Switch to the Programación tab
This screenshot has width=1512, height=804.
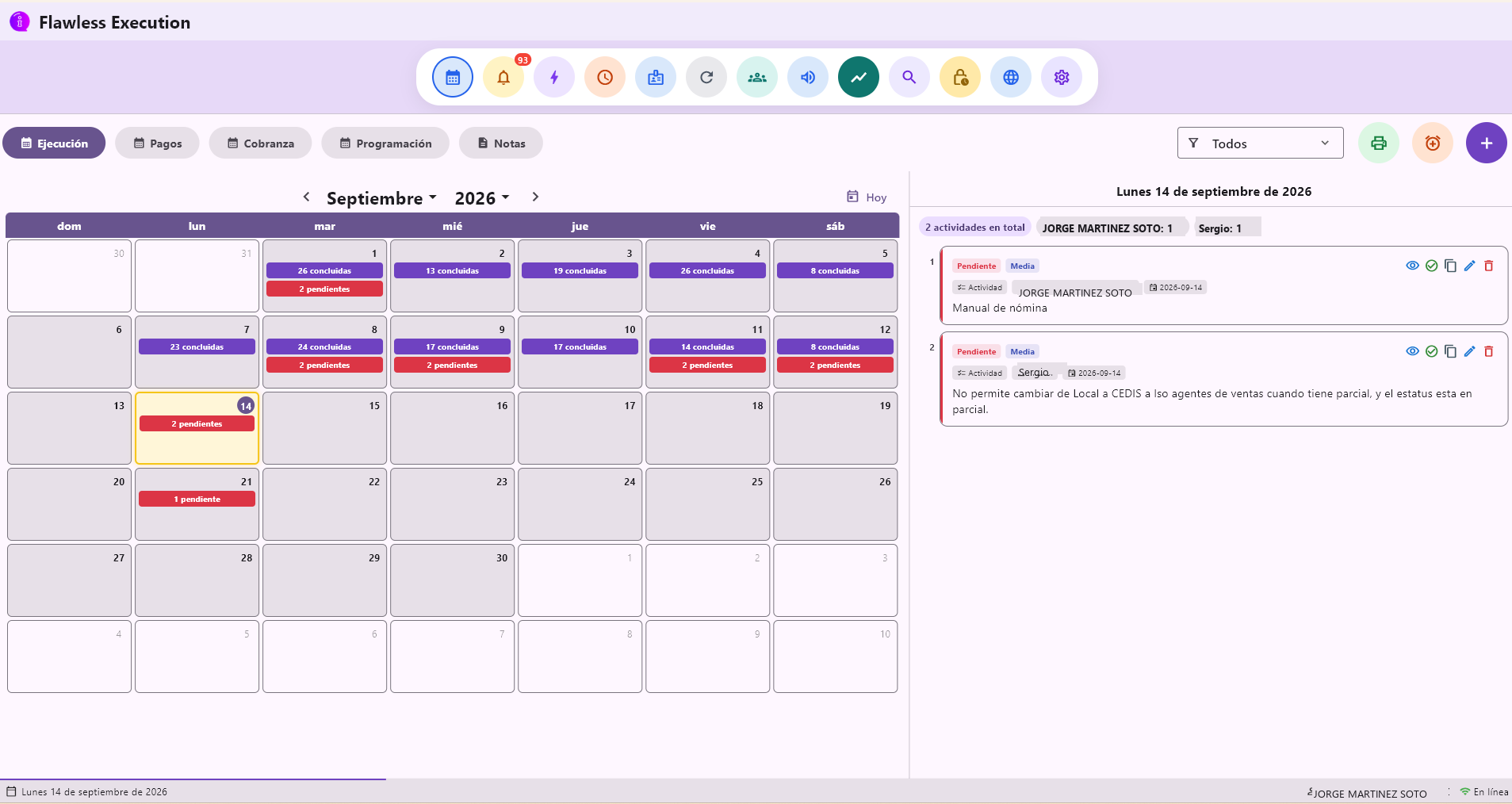pos(385,143)
